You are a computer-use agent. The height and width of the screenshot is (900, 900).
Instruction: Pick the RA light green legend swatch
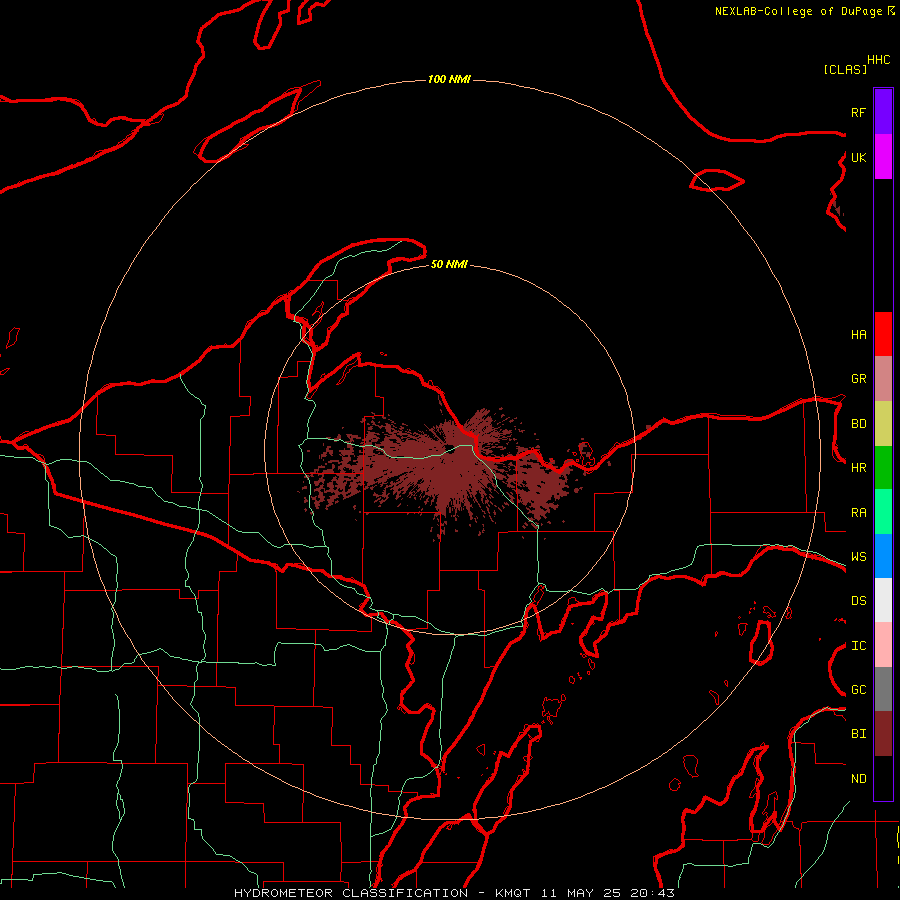(x=883, y=512)
